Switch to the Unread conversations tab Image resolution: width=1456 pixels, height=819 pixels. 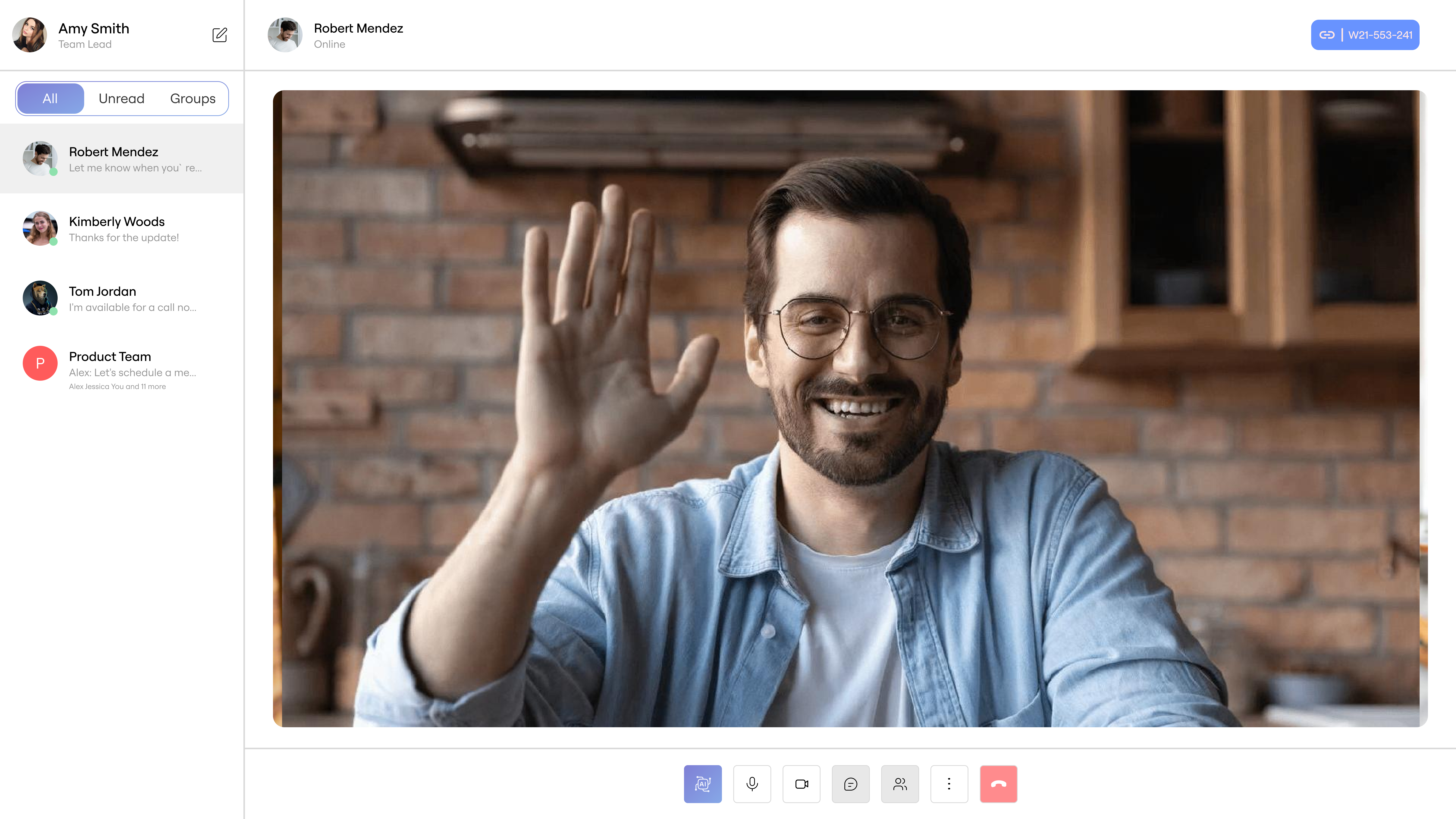[x=122, y=98]
